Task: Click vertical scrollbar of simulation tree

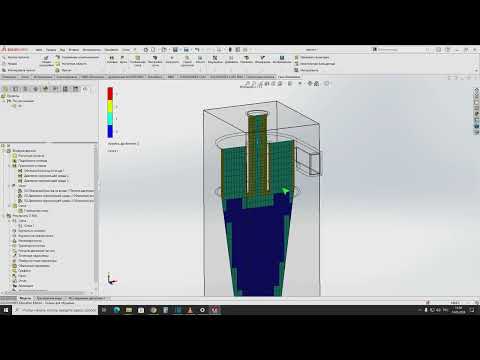Action: point(96,217)
